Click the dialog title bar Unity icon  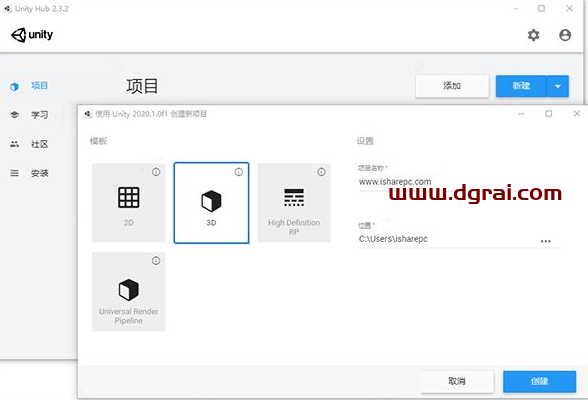coord(88,114)
